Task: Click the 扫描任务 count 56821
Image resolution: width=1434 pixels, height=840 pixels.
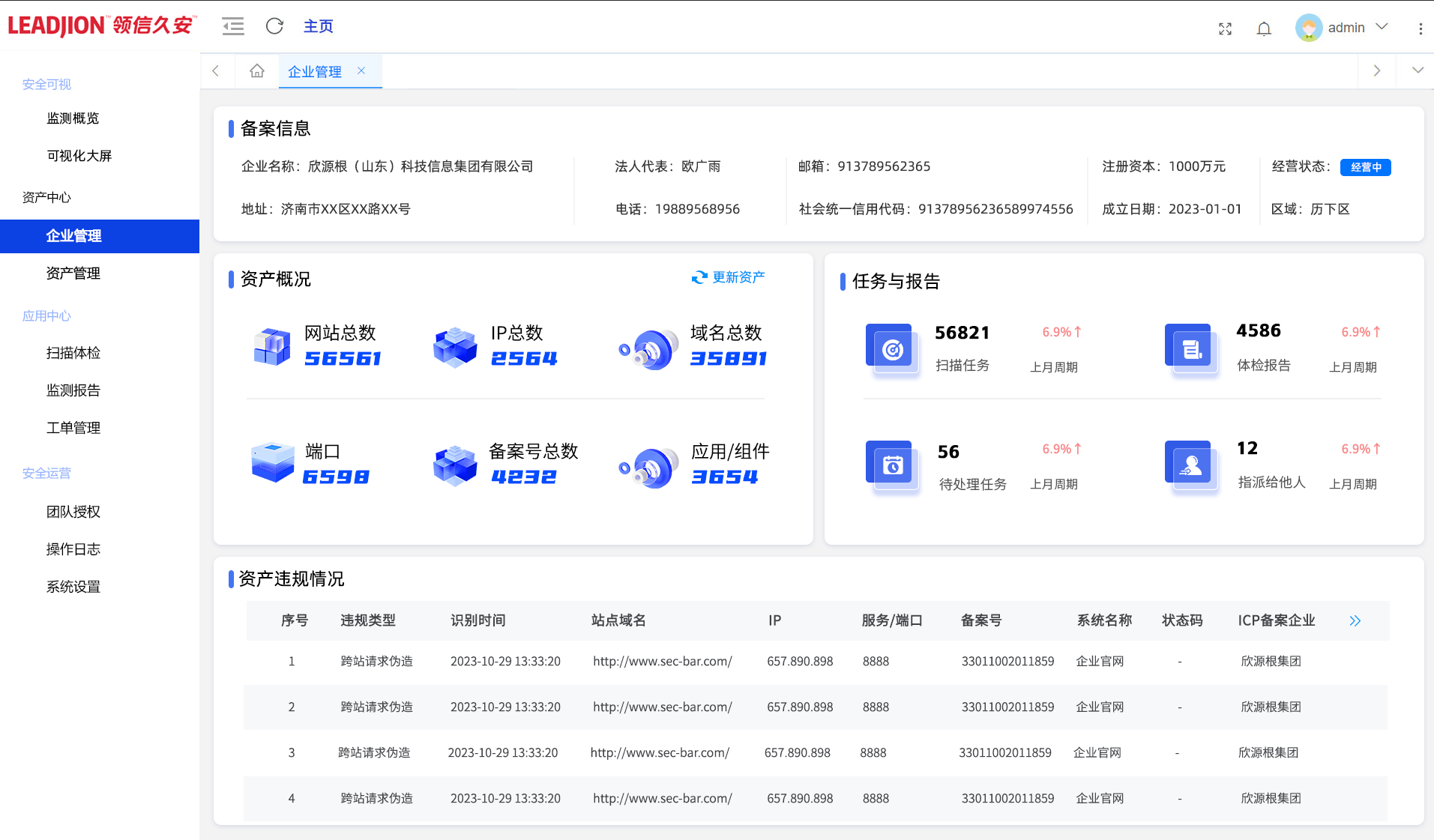Action: coord(962,333)
